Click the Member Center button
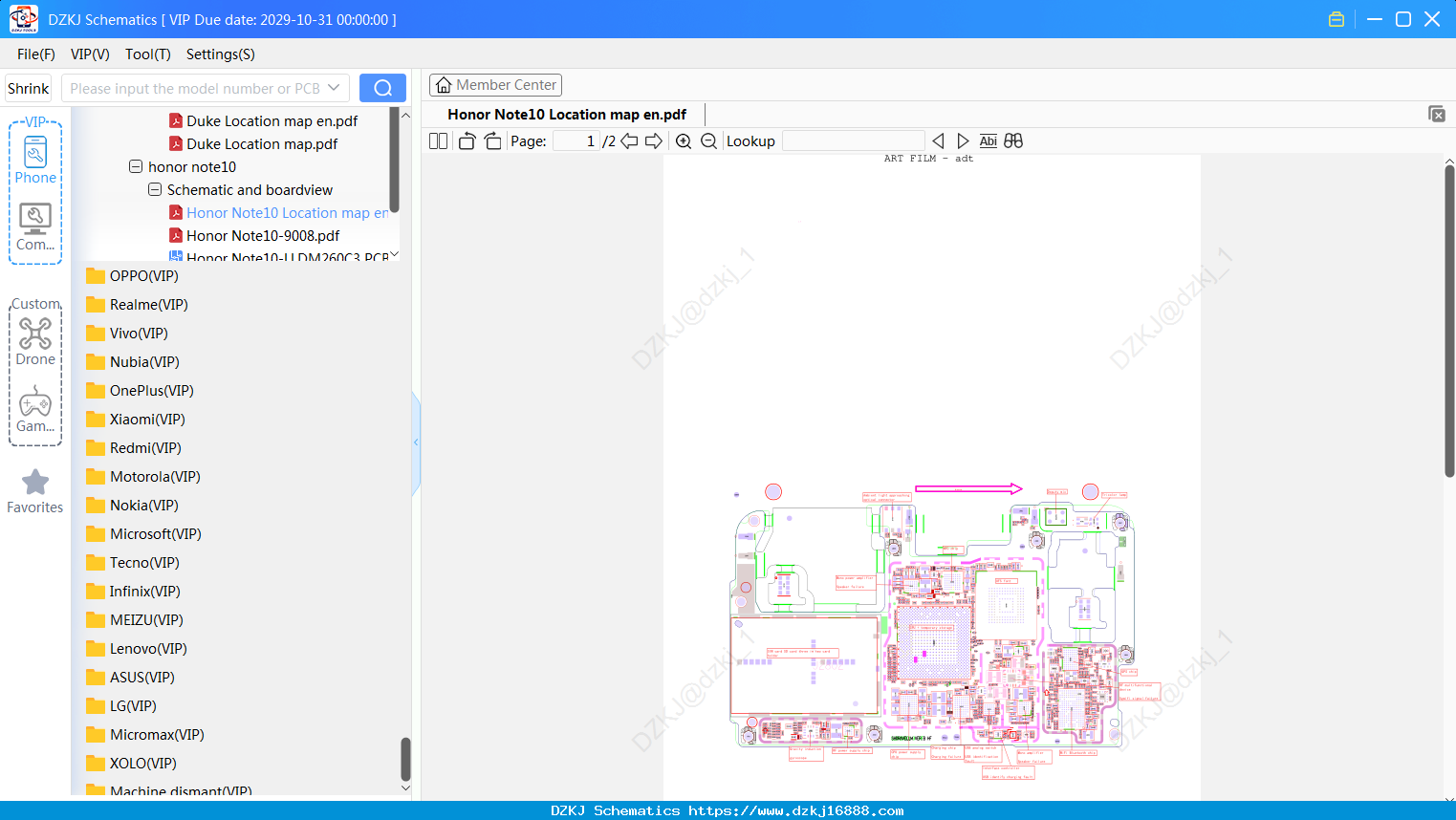 click(495, 85)
